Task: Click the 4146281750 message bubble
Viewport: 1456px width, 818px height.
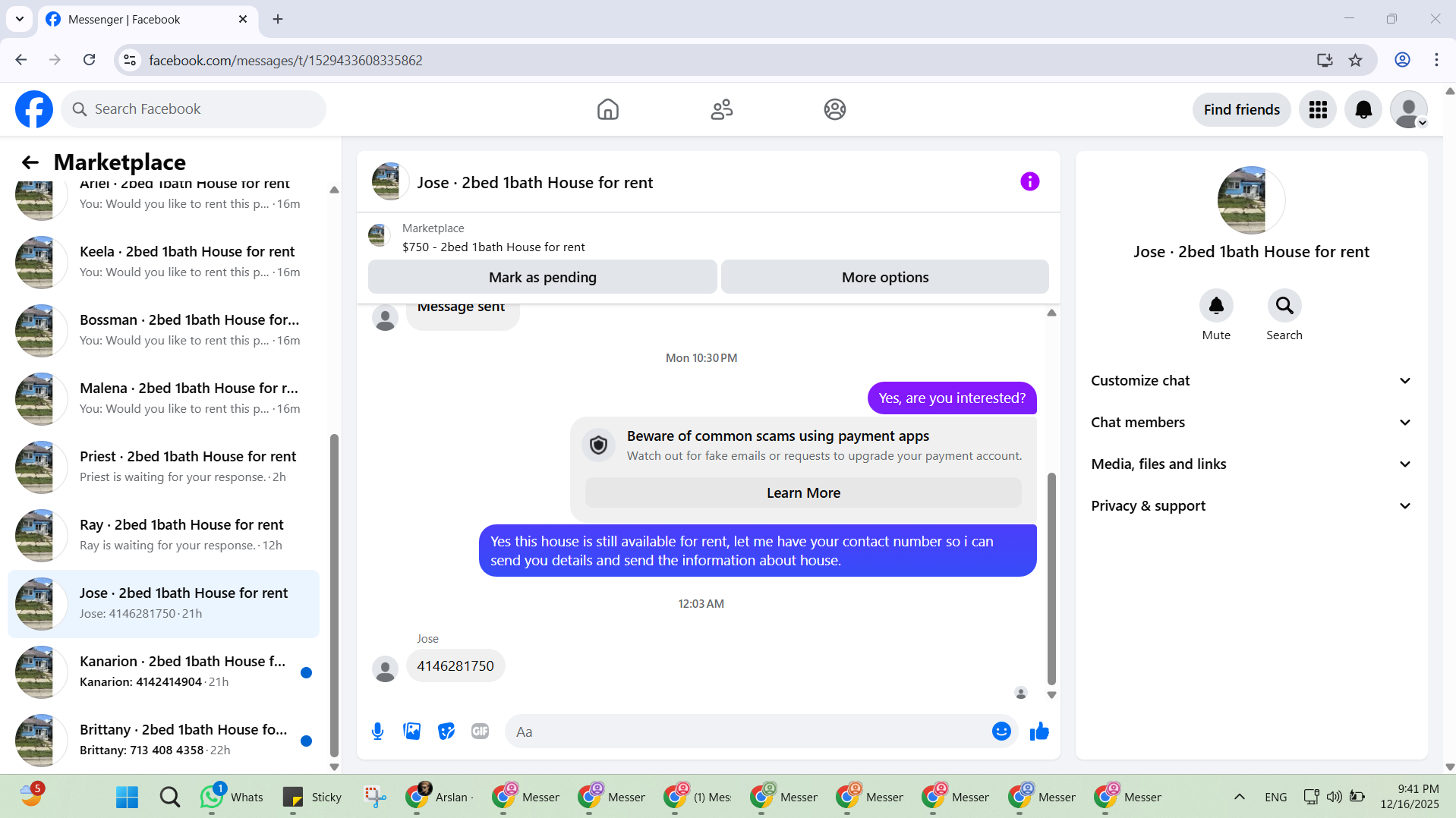Action: 455,665
